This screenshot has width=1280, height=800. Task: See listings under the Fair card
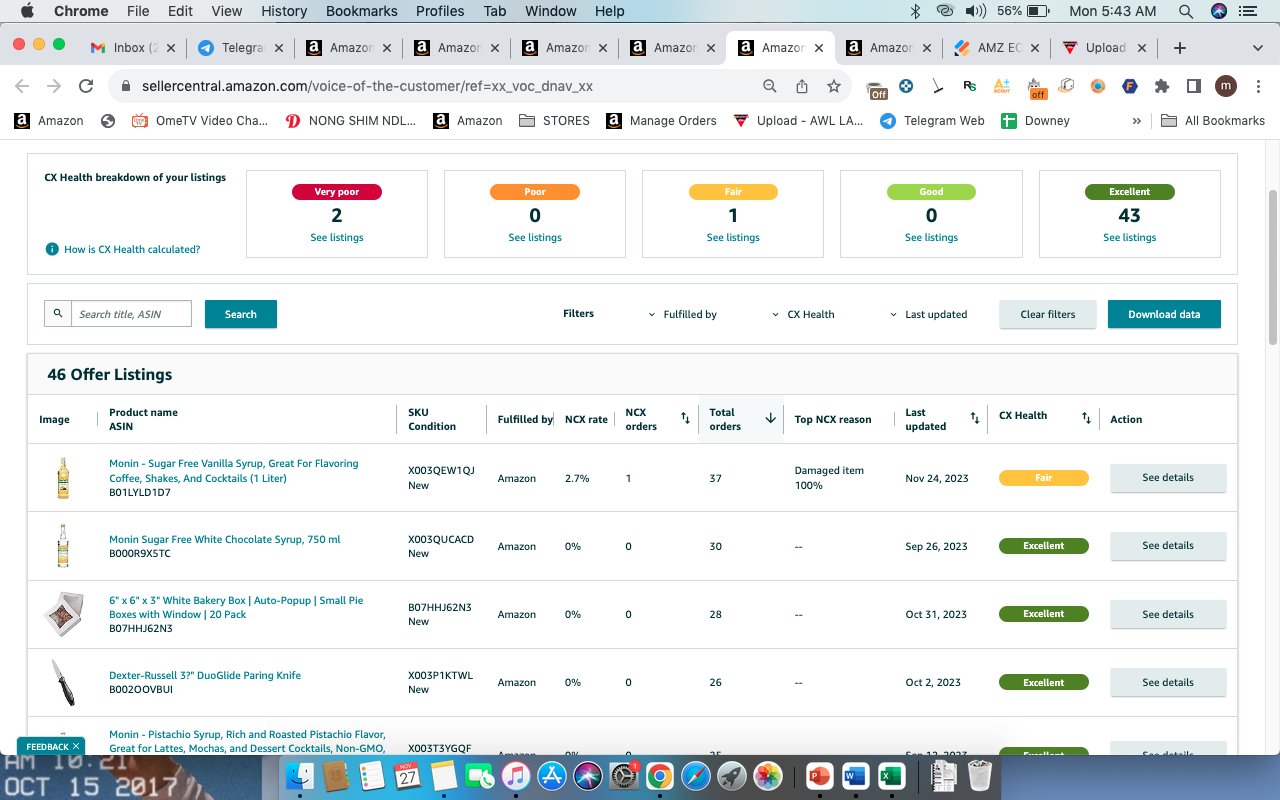[733, 238]
